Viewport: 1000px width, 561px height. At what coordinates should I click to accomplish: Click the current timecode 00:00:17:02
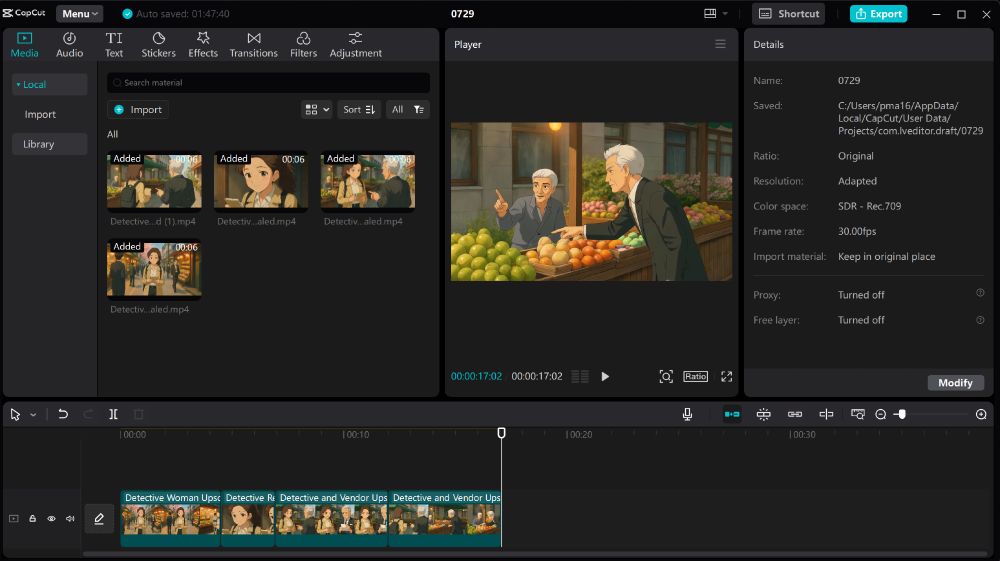click(476, 377)
